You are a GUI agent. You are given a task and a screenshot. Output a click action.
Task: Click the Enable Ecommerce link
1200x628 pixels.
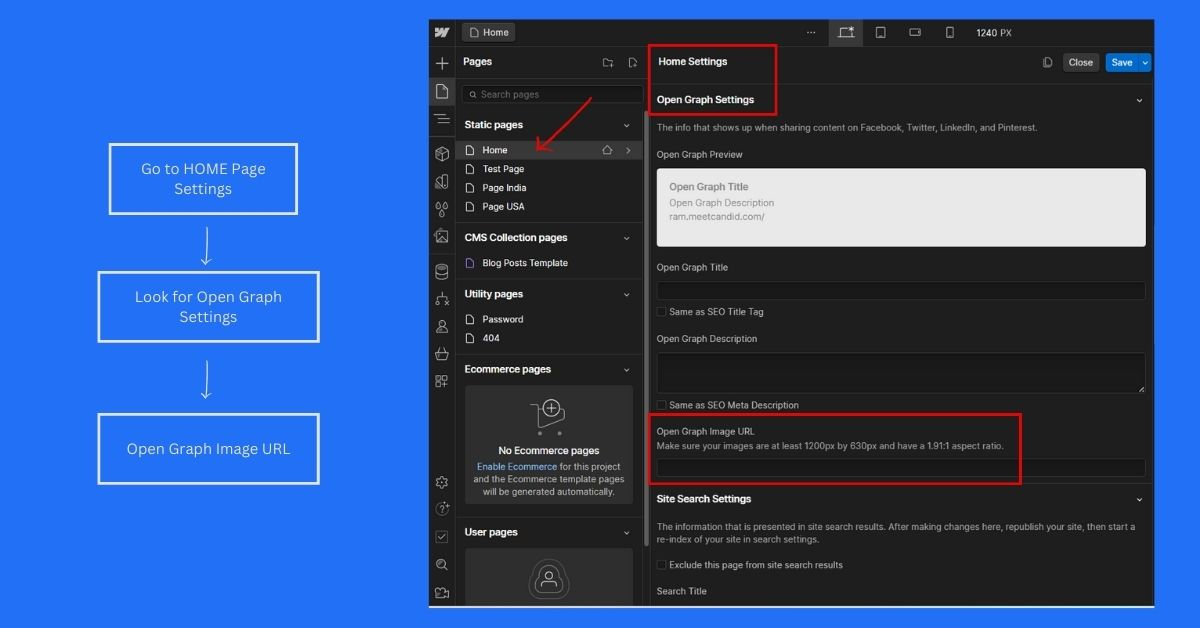point(517,467)
